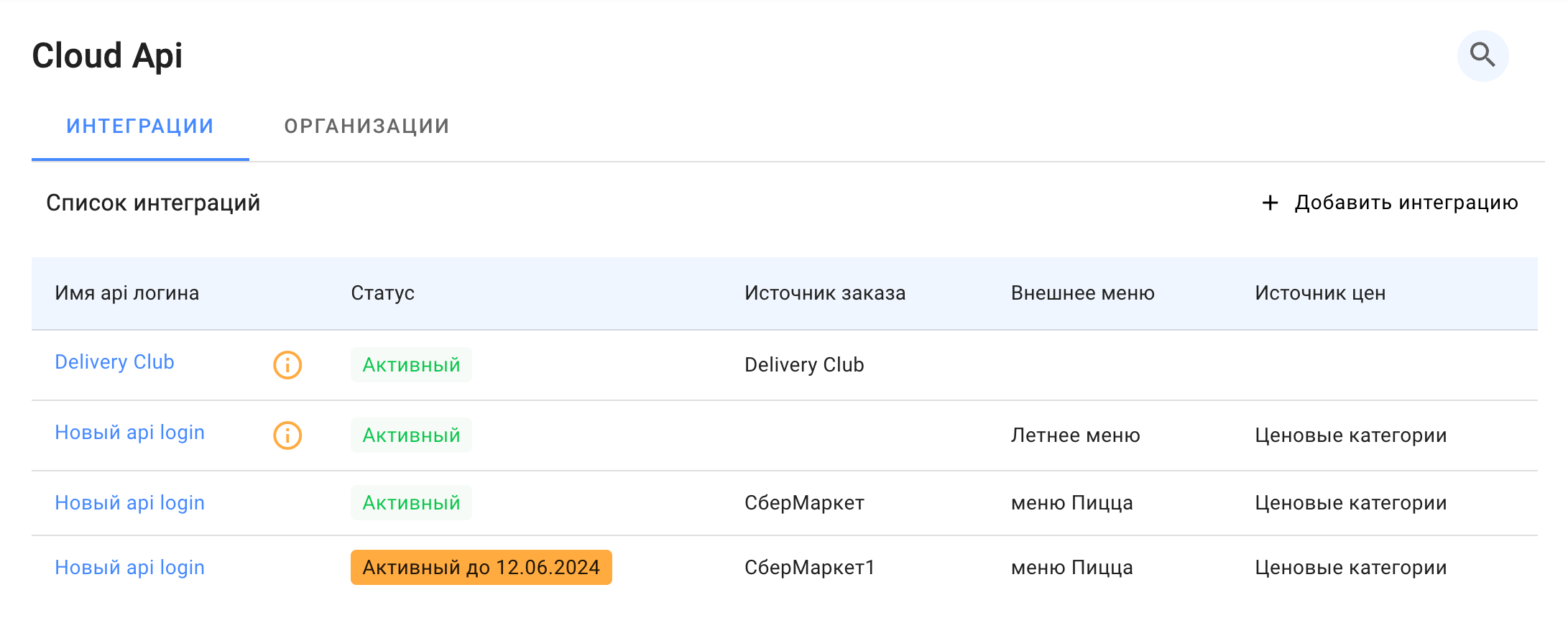Open the Новый api login link in the СберМаркет1 row
This screenshot has width=1568, height=618.
coord(130,567)
